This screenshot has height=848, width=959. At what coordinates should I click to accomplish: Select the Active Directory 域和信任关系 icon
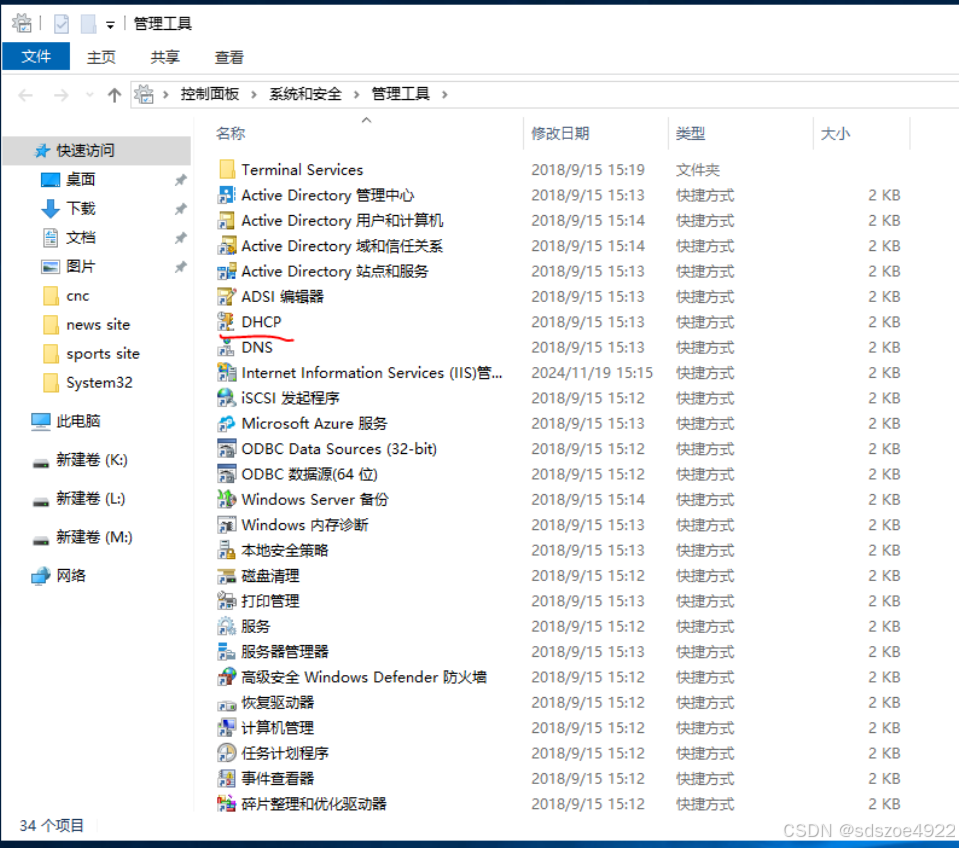pyautogui.click(x=226, y=246)
